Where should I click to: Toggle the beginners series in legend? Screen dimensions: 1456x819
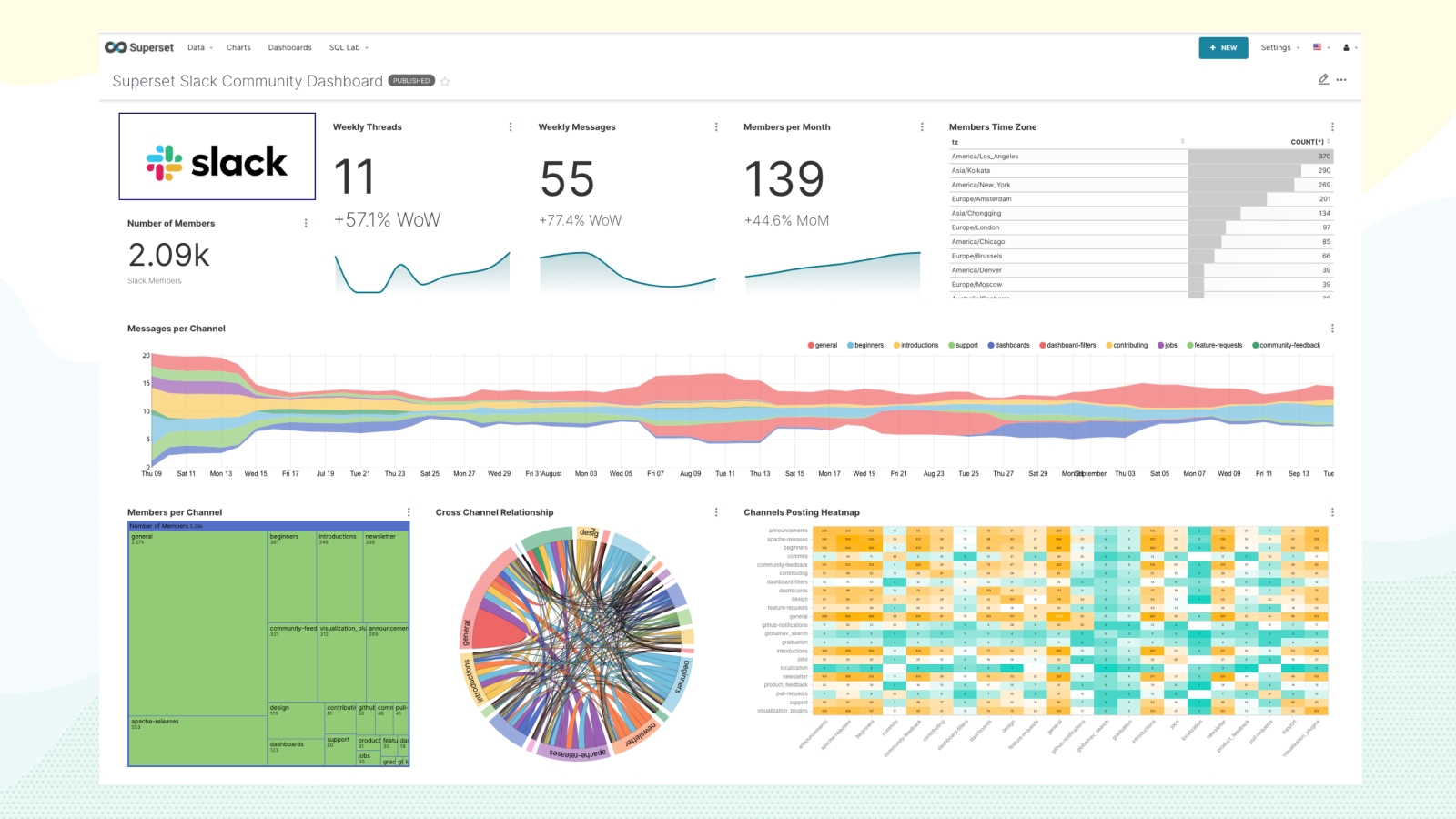[x=865, y=346]
